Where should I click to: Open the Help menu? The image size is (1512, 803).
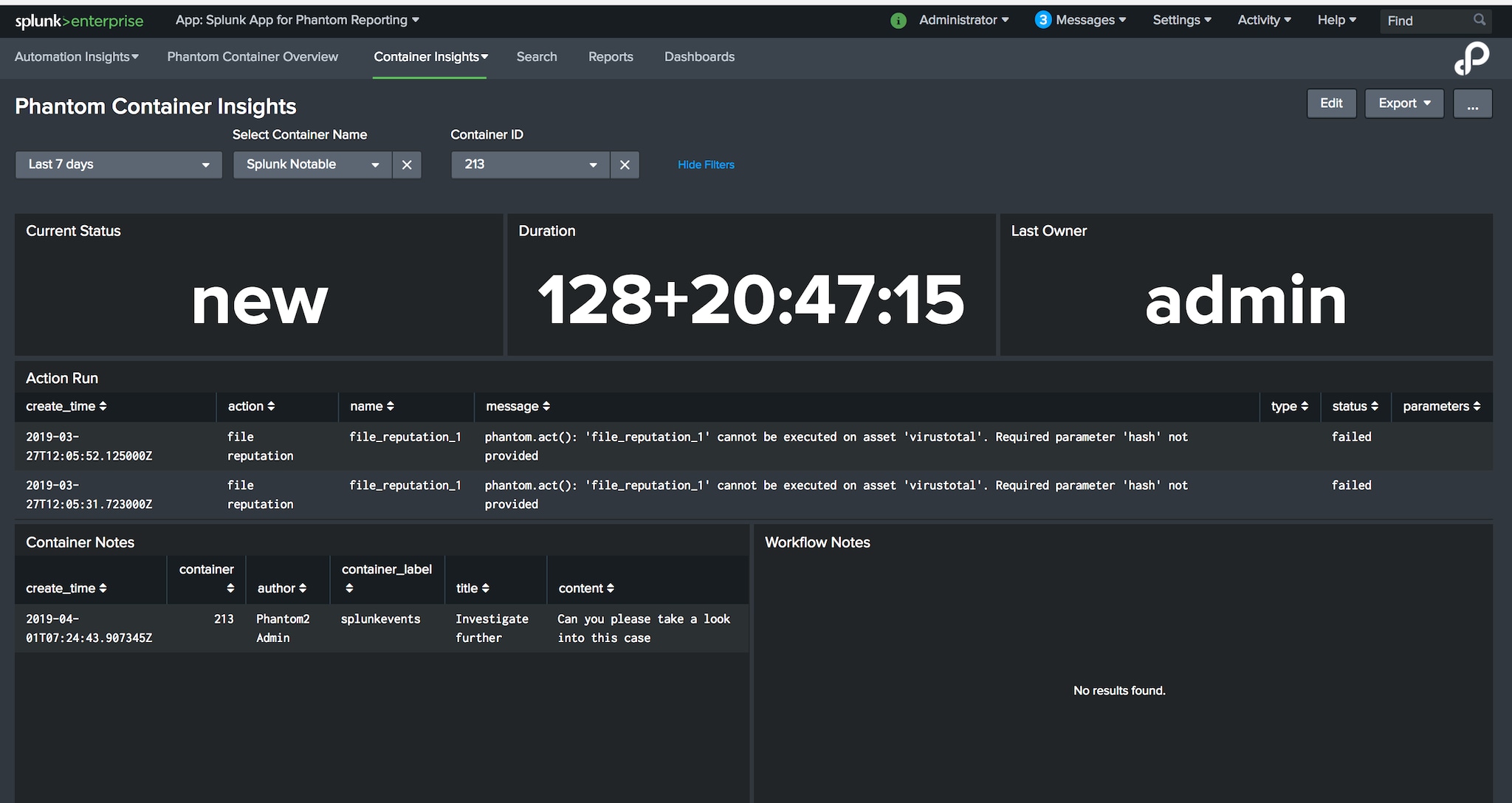(x=1336, y=20)
